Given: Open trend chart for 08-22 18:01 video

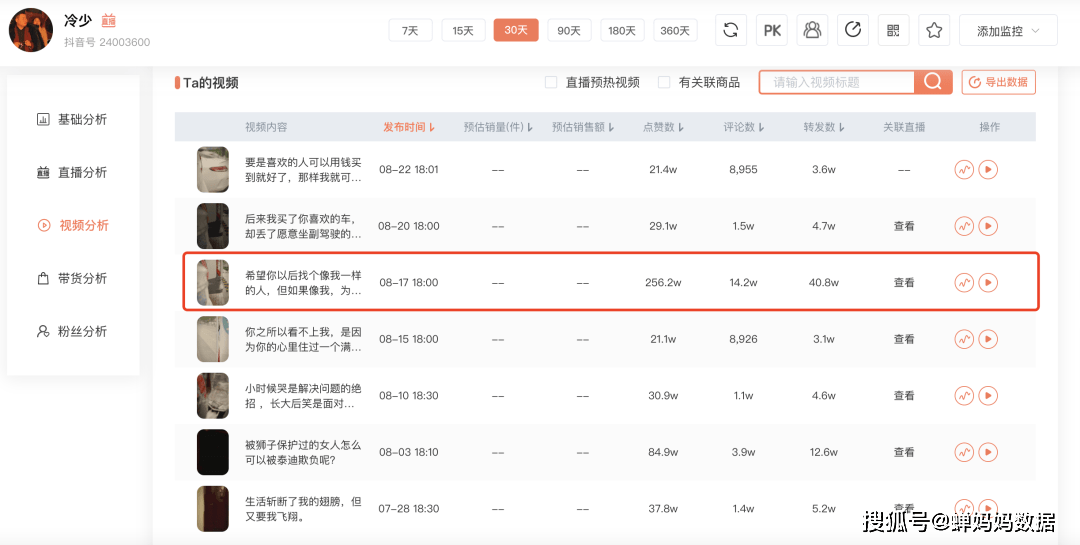Looking at the screenshot, I should tap(964, 169).
